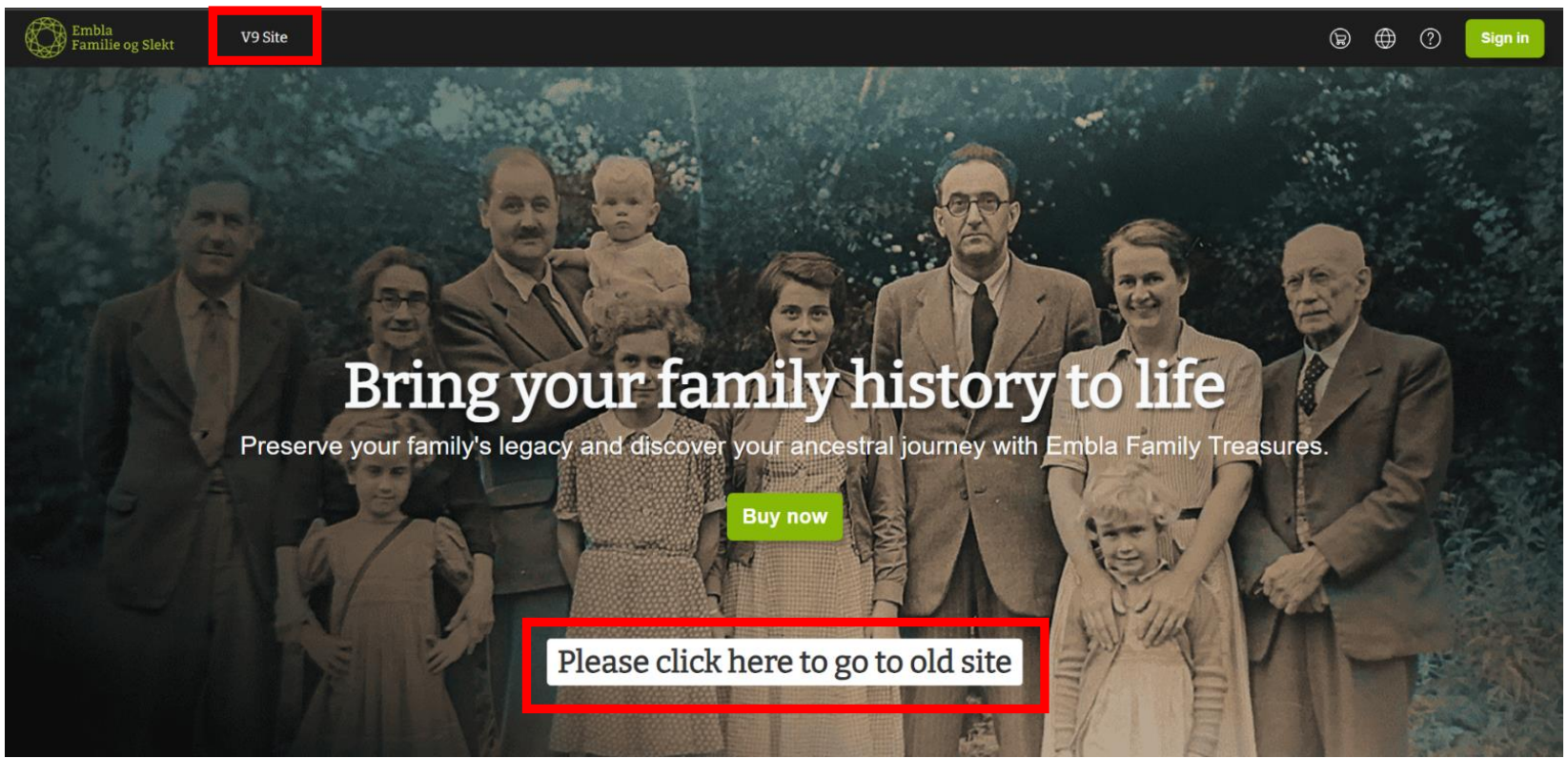The width and height of the screenshot is (1568, 758).
Task: Click the Sign in button
Action: [x=1504, y=38]
